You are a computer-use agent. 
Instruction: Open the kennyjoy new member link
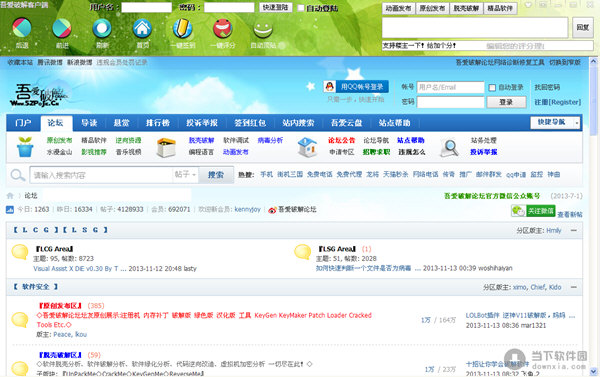point(248,209)
